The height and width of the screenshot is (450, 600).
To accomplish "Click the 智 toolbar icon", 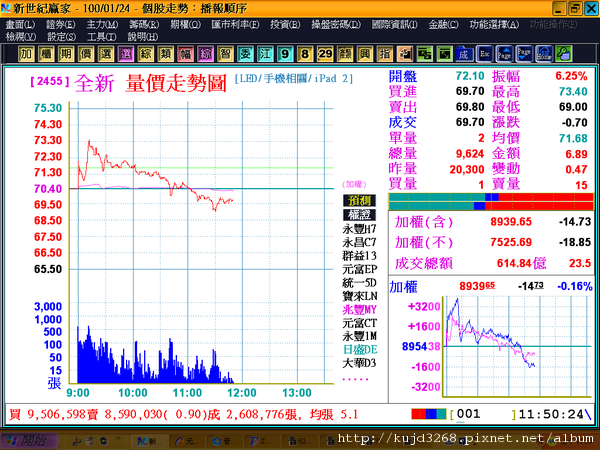I will point(225,54).
